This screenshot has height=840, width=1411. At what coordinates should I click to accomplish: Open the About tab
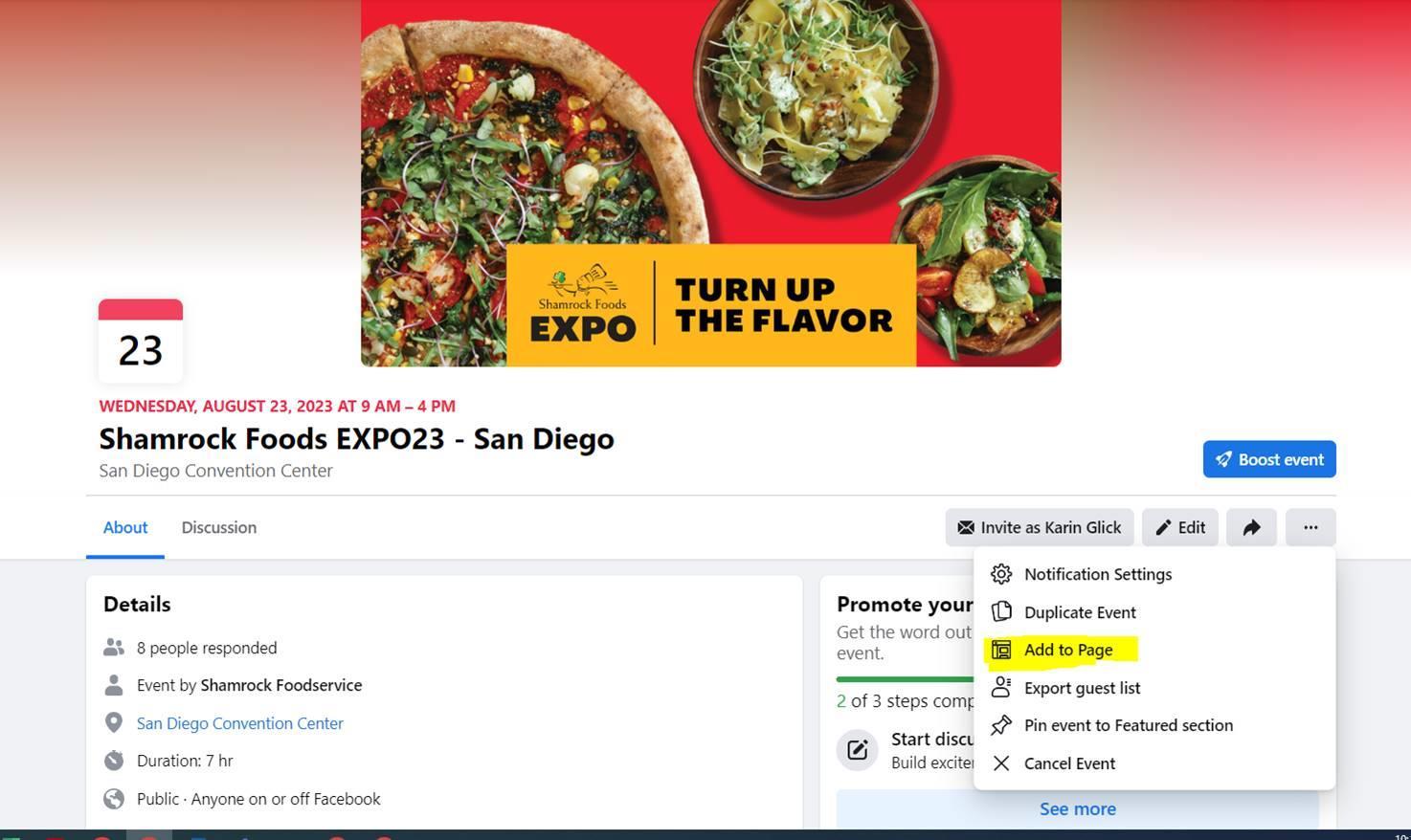coord(125,527)
